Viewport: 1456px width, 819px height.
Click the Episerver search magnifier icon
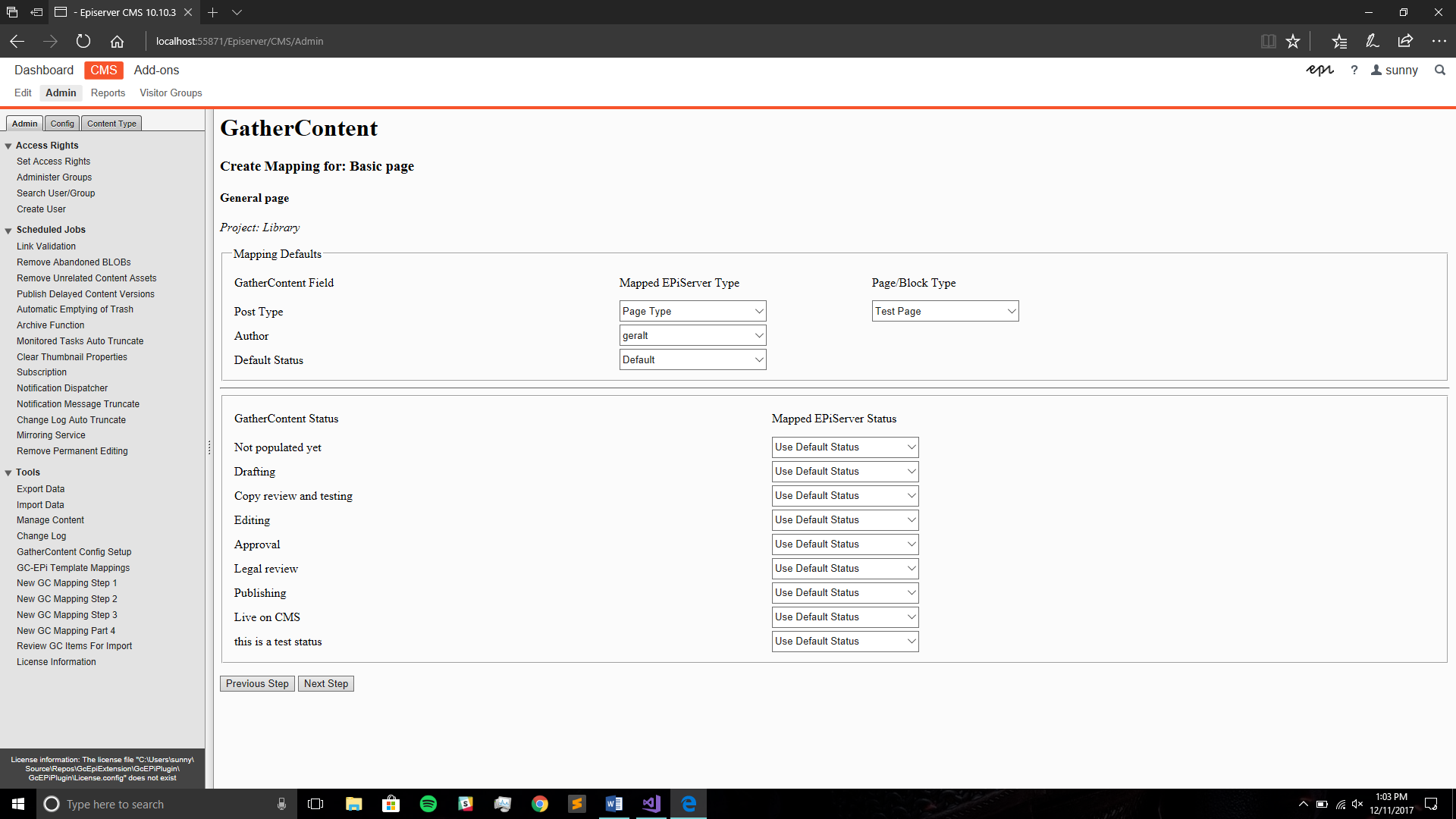[x=1440, y=70]
